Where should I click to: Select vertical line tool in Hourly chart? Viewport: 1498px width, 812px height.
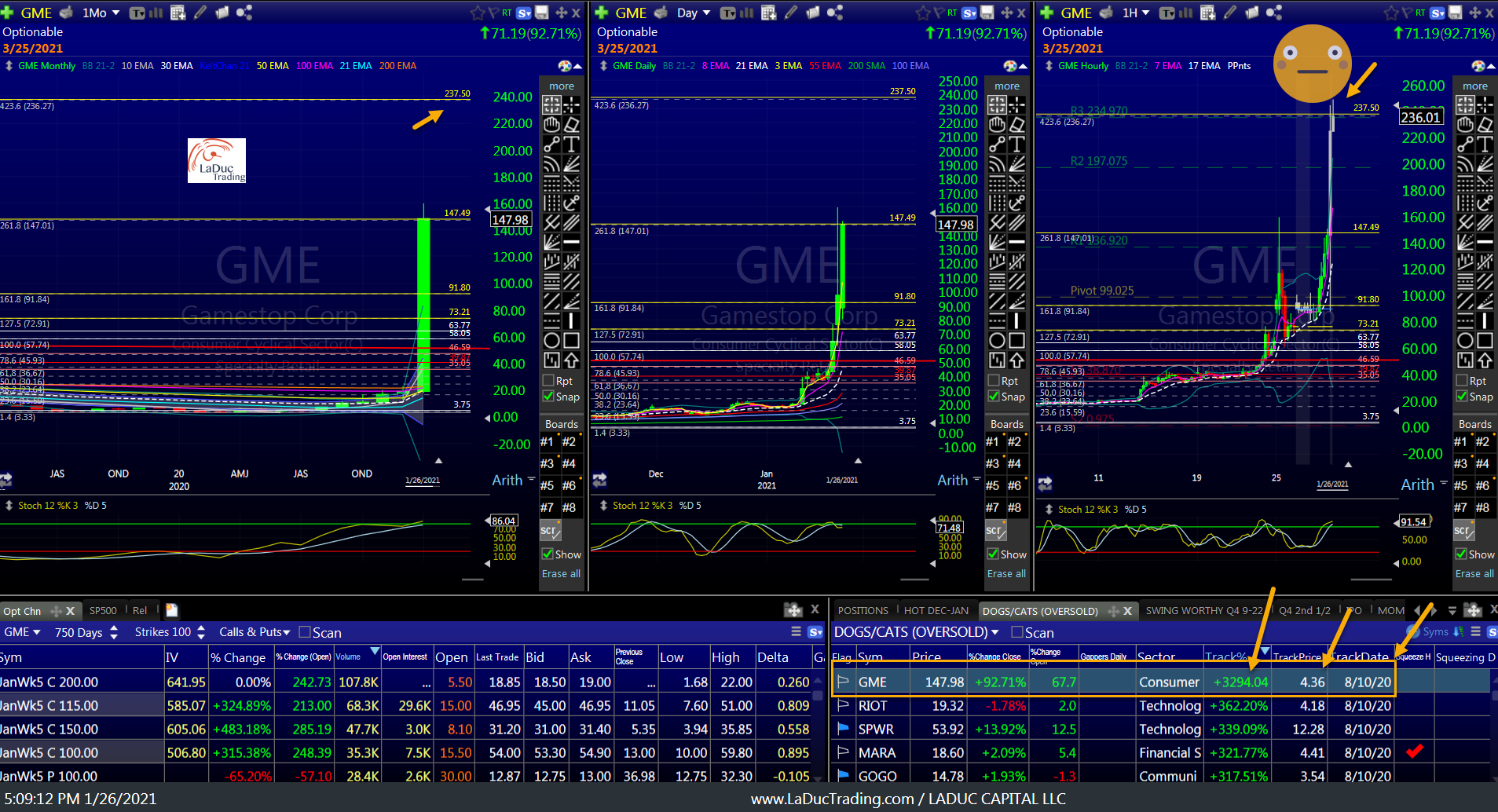[x=1485, y=320]
